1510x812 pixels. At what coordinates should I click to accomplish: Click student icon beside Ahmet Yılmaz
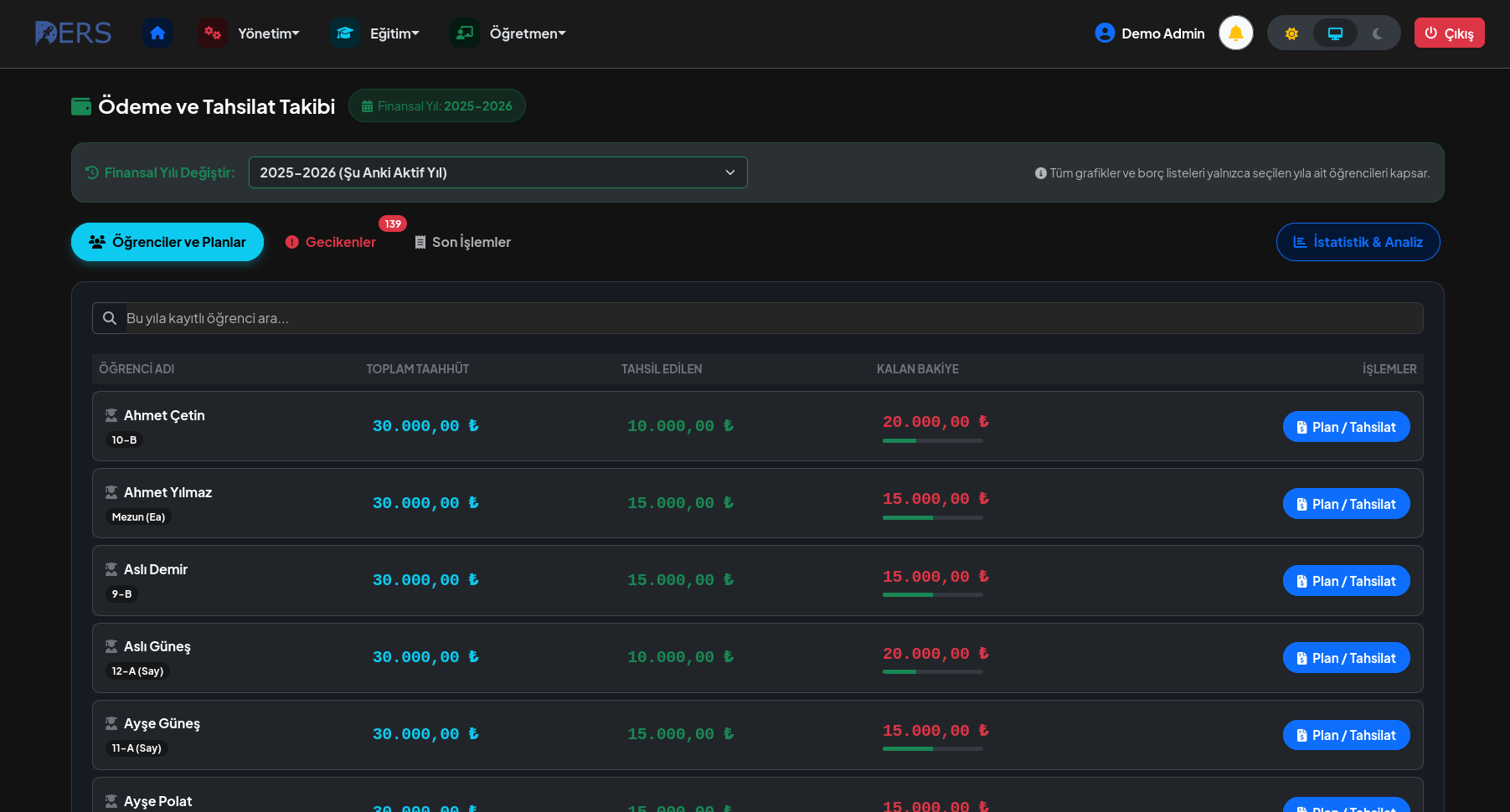tap(111, 492)
